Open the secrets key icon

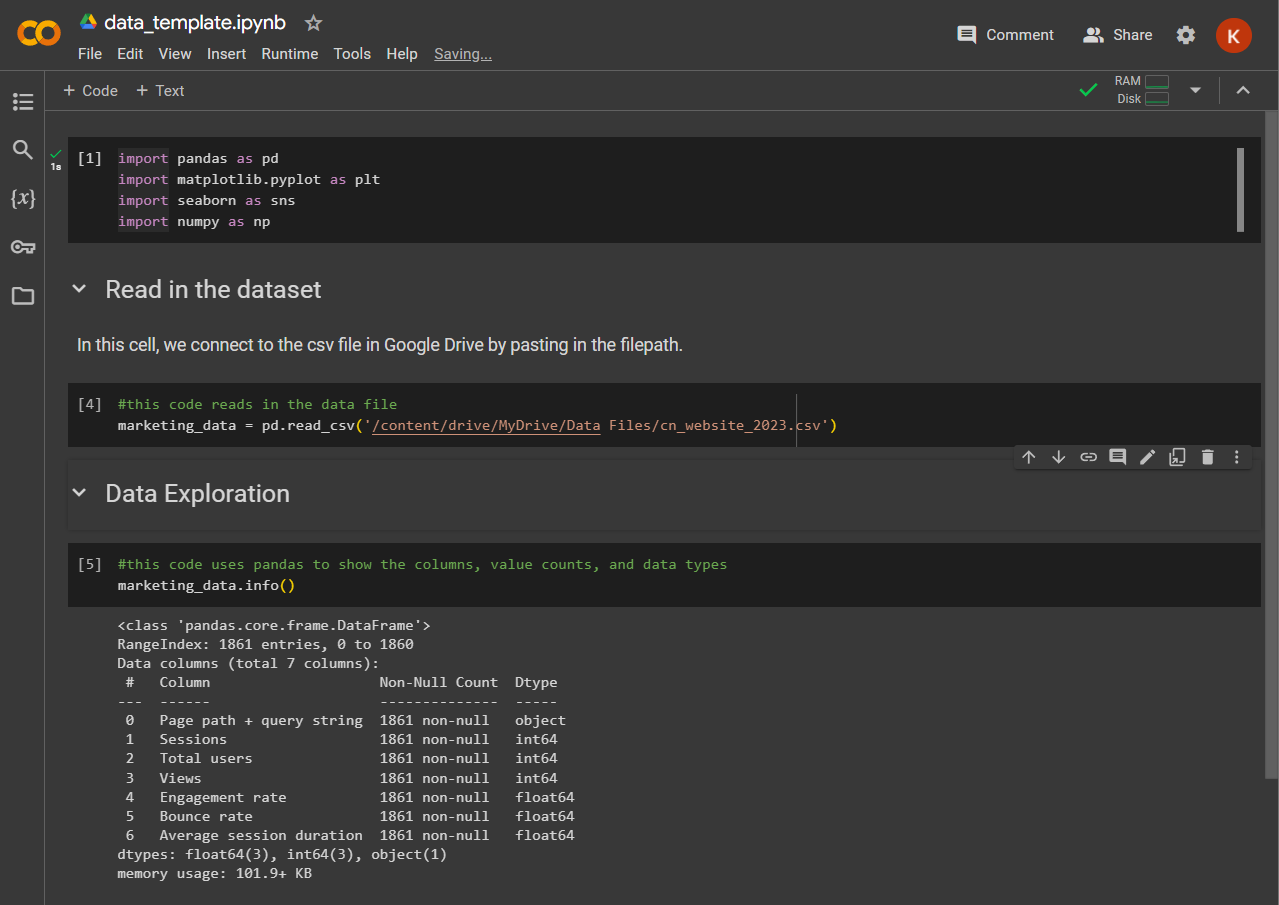(22, 247)
